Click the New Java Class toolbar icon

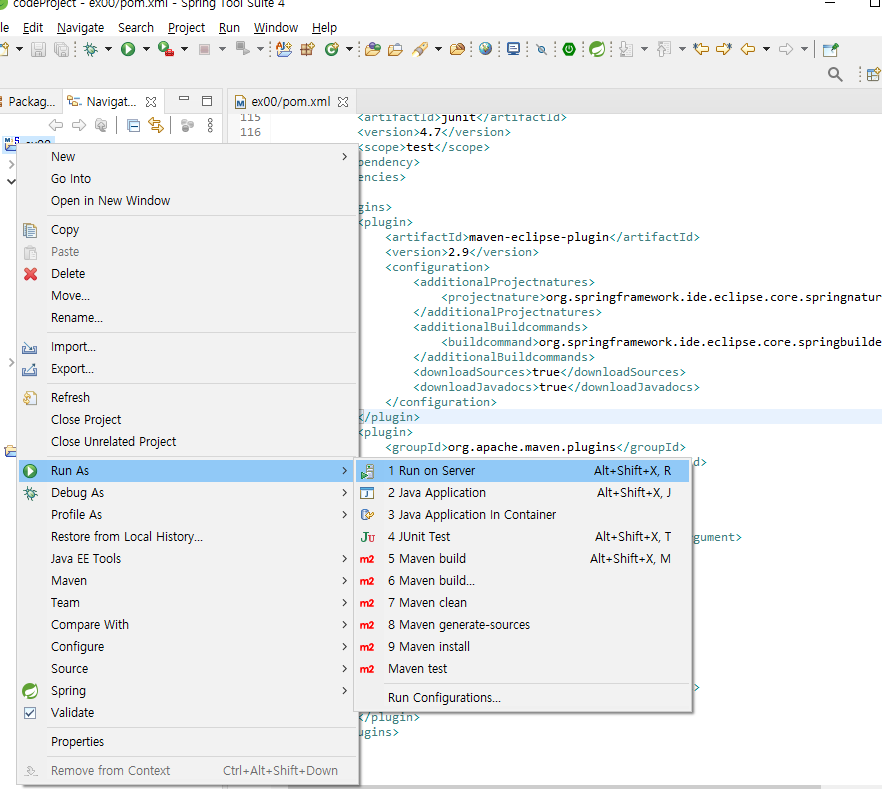[x=332, y=49]
